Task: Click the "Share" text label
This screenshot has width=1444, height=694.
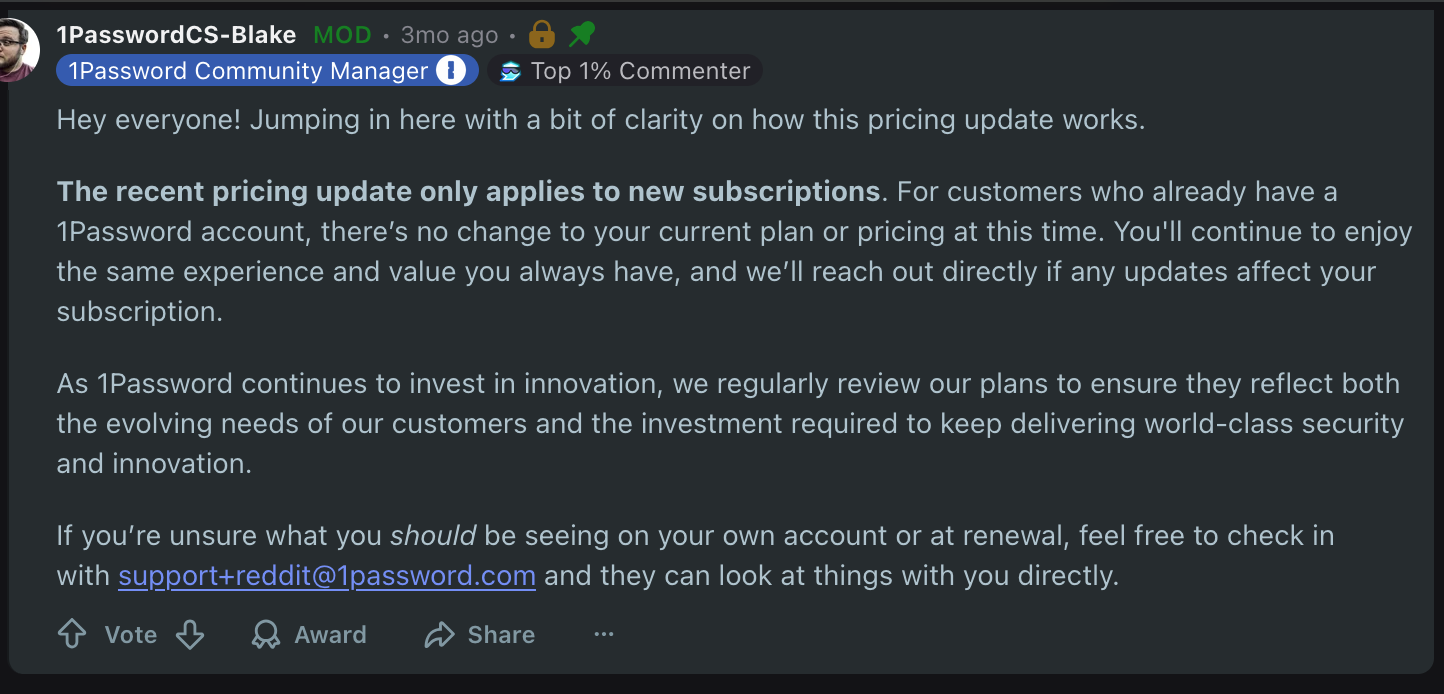Action: click(501, 635)
